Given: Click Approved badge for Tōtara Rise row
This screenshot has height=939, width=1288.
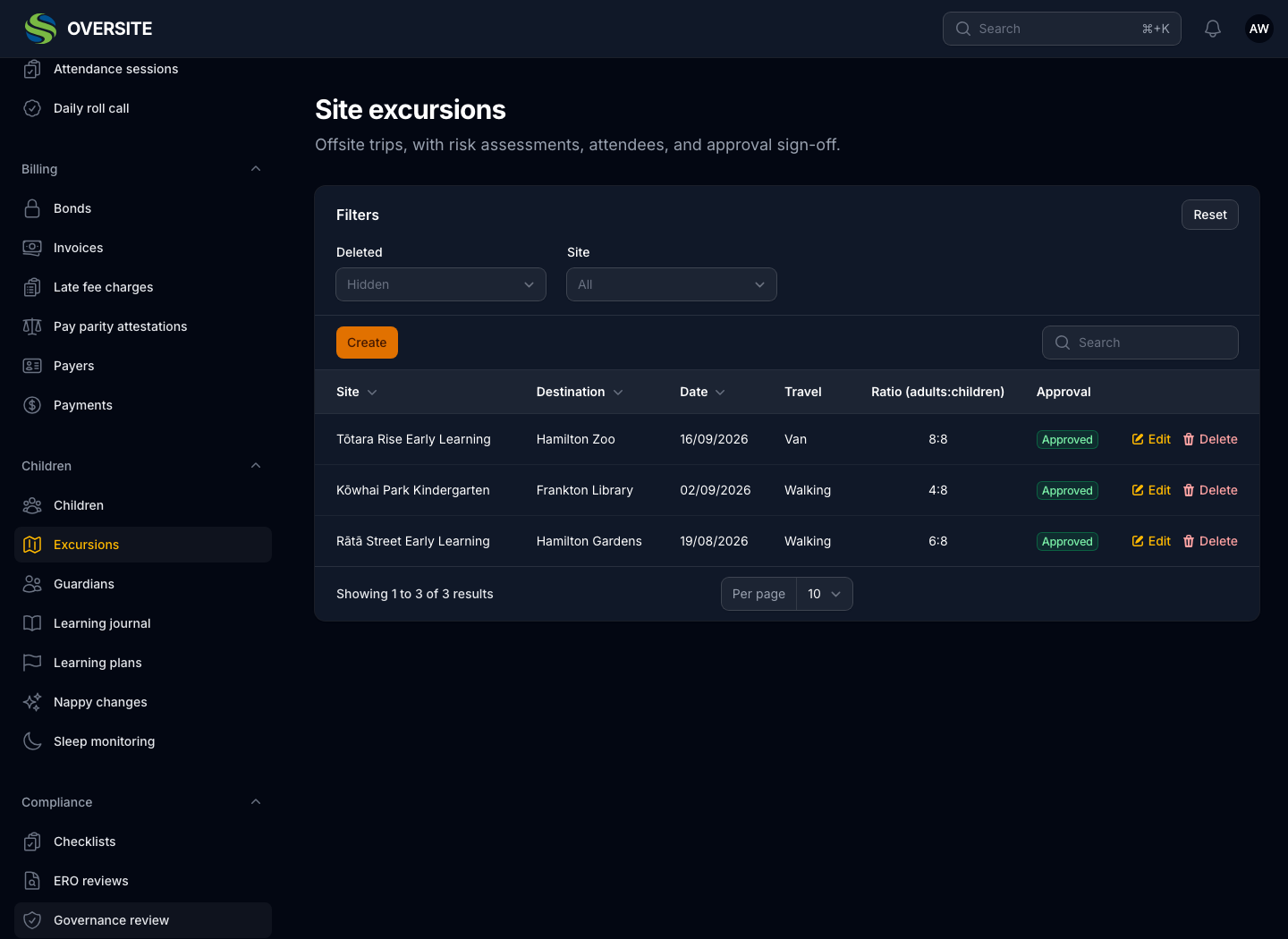Looking at the screenshot, I should pyautogui.click(x=1067, y=439).
